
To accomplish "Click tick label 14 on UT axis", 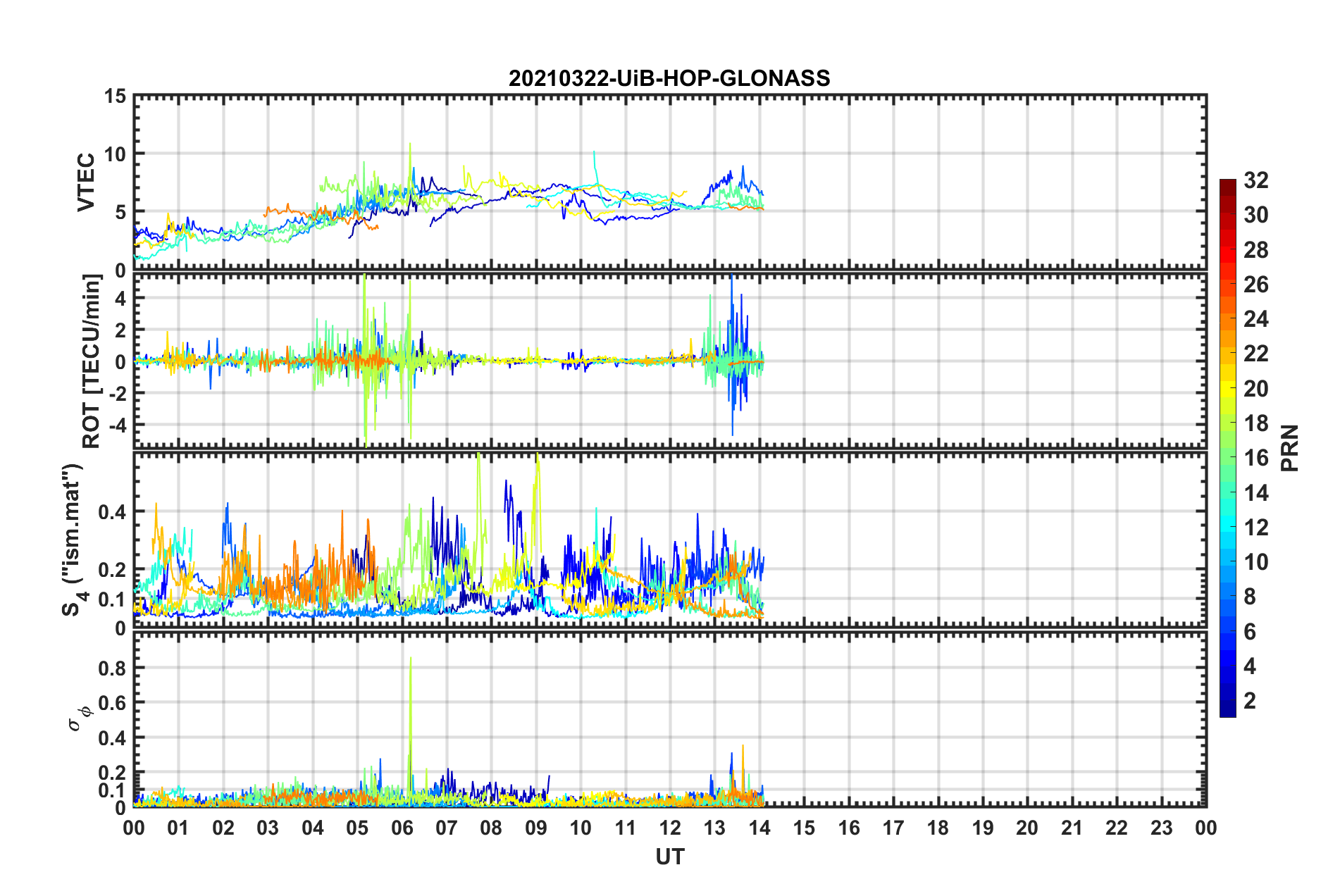I will coord(759,828).
